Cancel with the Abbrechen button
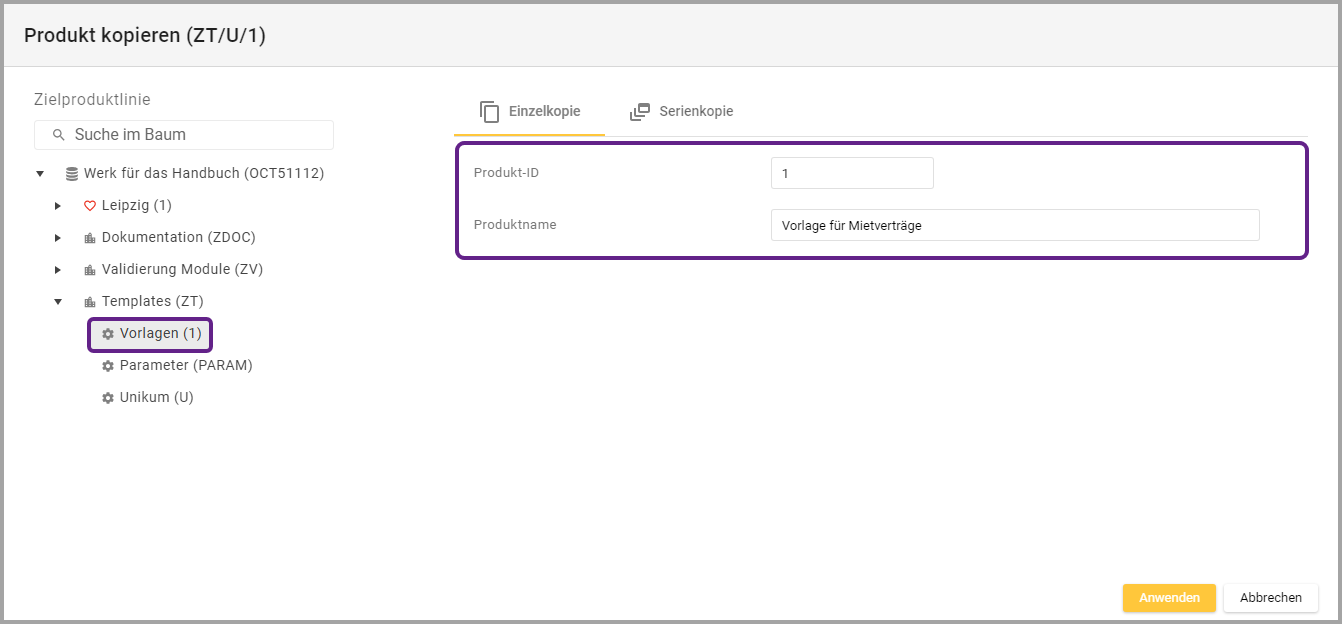The height and width of the screenshot is (624, 1342). coord(1270,598)
